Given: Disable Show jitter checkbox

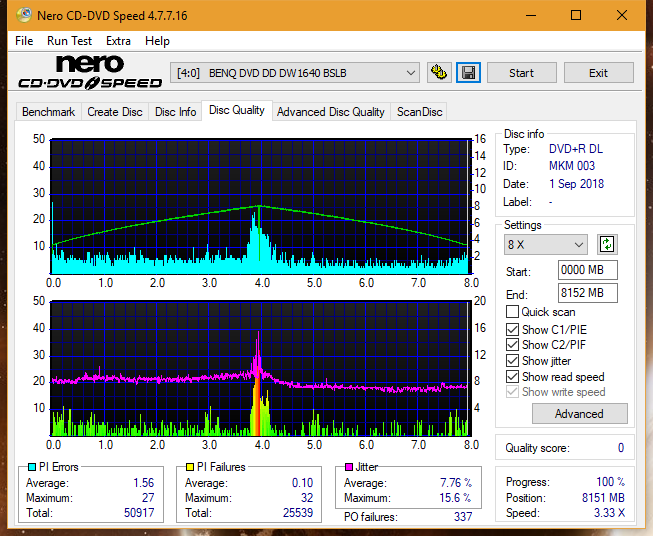Looking at the screenshot, I should click(512, 361).
